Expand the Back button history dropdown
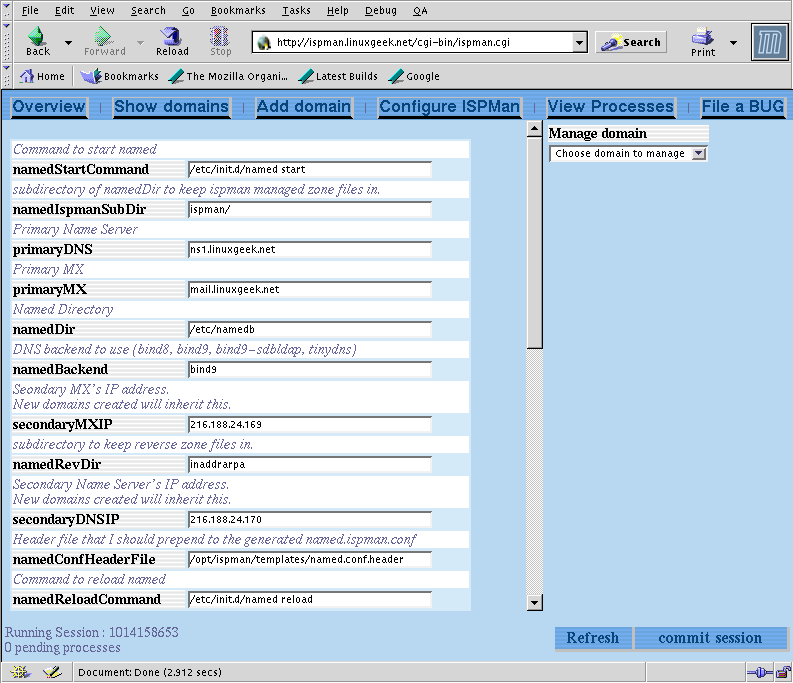This screenshot has height=683, width=793. [68, 43]
